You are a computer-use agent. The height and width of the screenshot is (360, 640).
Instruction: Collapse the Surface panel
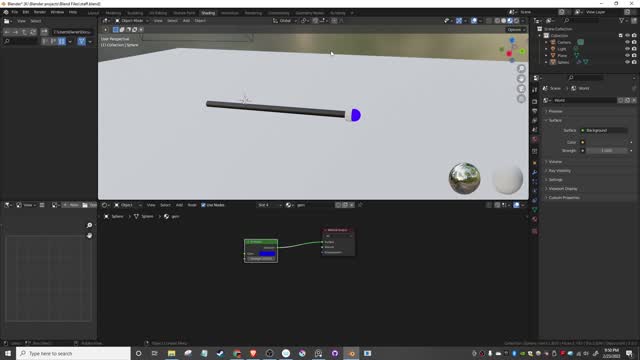tap(555, 120)
